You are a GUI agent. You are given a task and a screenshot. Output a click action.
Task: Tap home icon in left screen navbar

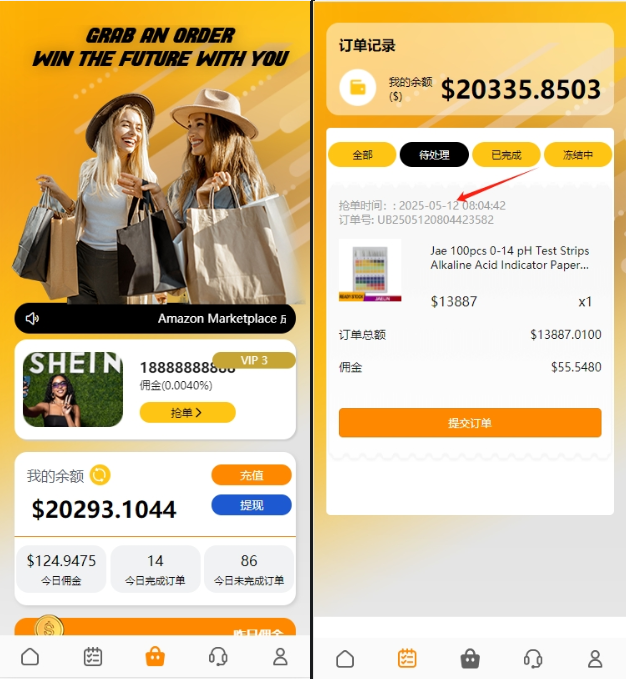[x=30, y=656]
